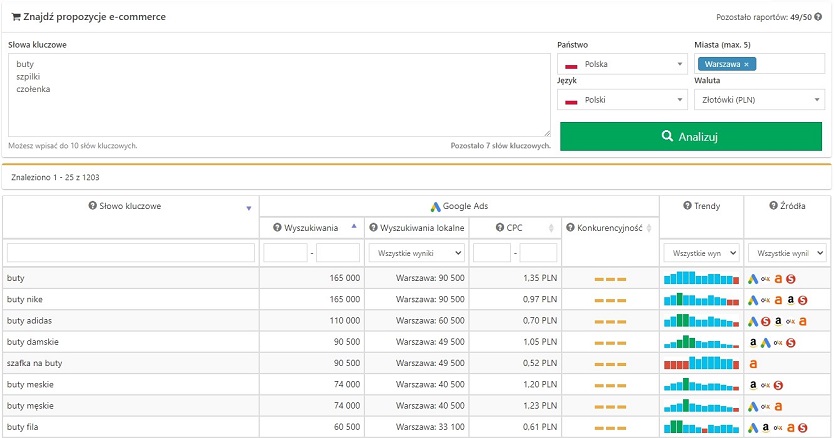Sort by Słowo kluczowe column arrow
Image resolution: width=834 pixels, height=438 pixels.
click(x=249, y=208)
